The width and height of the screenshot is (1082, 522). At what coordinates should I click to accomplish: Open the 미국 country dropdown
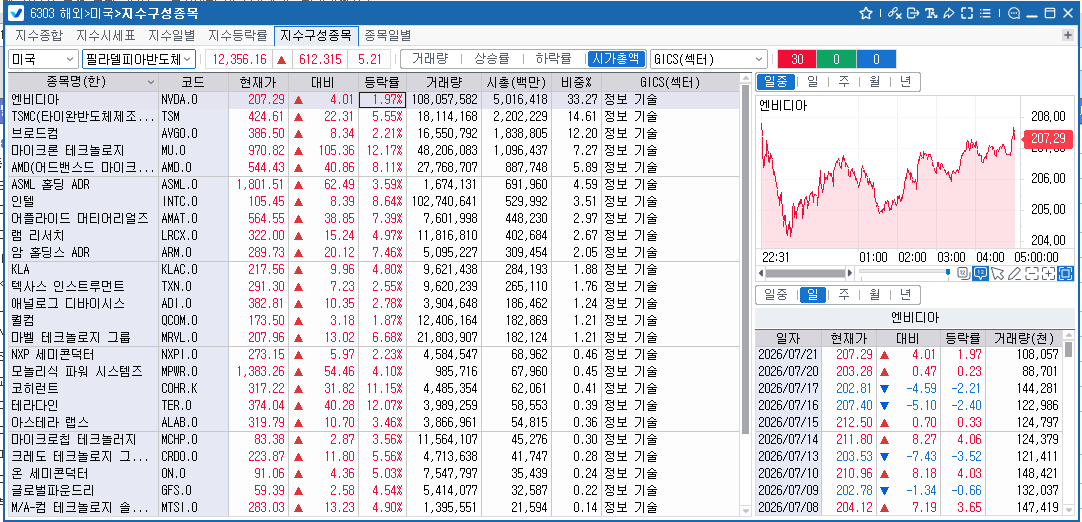coord(43,59)
